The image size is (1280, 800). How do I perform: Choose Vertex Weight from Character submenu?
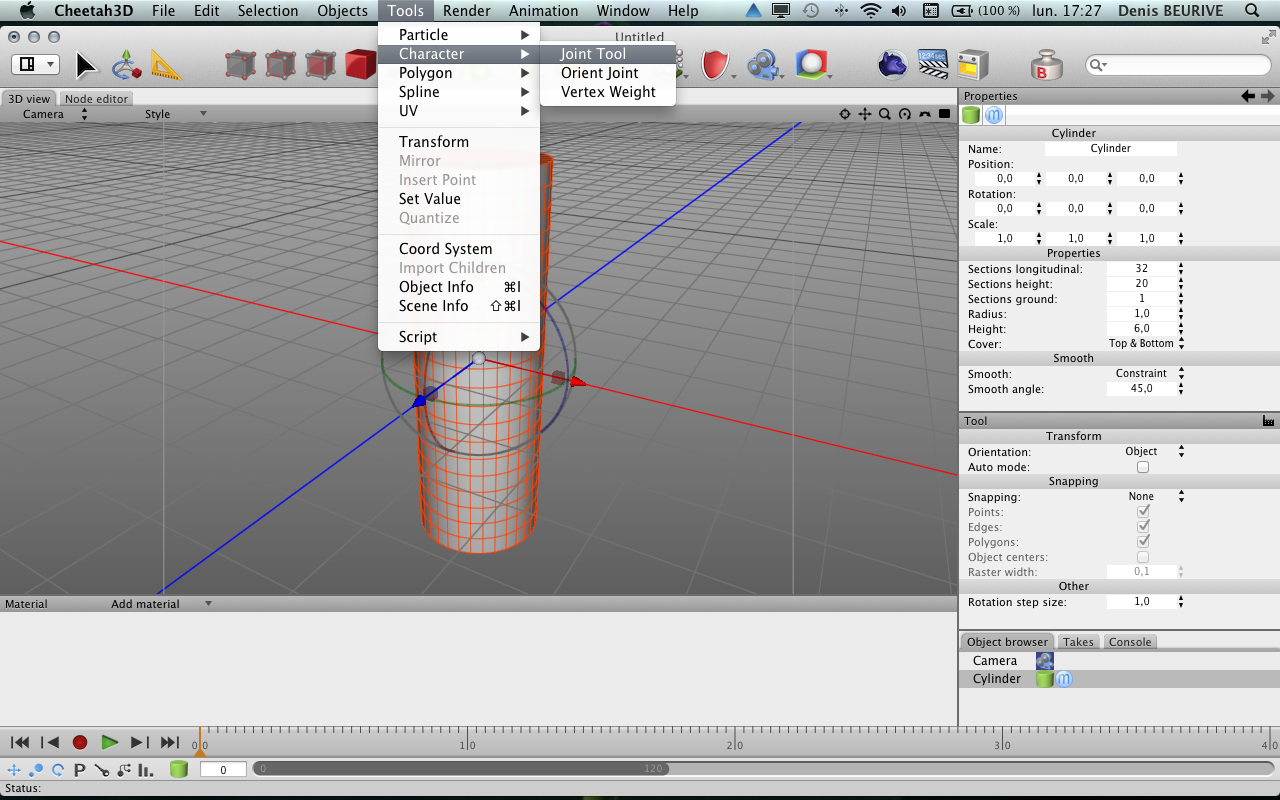coord(608,92)
